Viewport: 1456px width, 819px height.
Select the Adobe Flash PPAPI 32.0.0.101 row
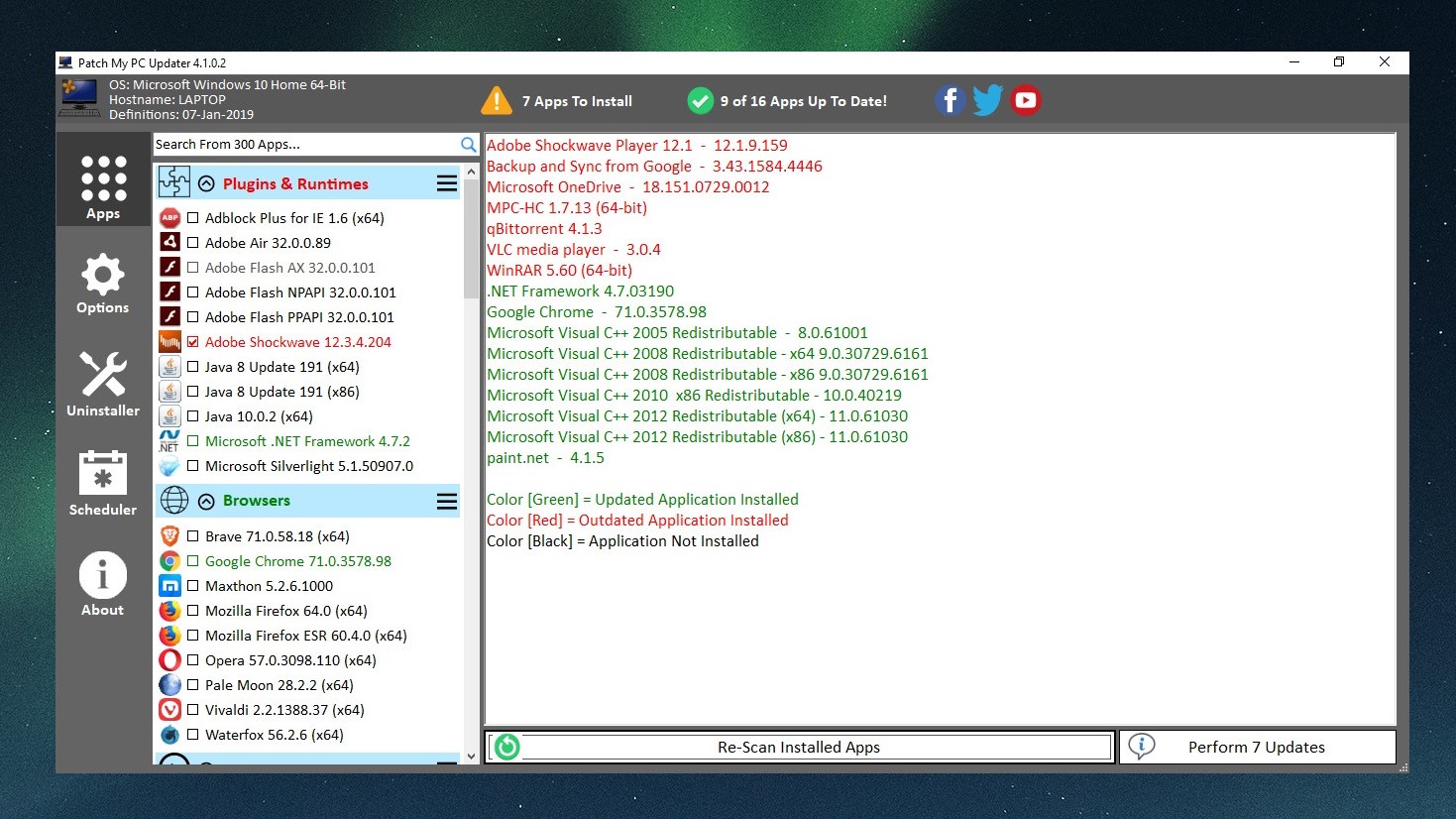(299, 317)
